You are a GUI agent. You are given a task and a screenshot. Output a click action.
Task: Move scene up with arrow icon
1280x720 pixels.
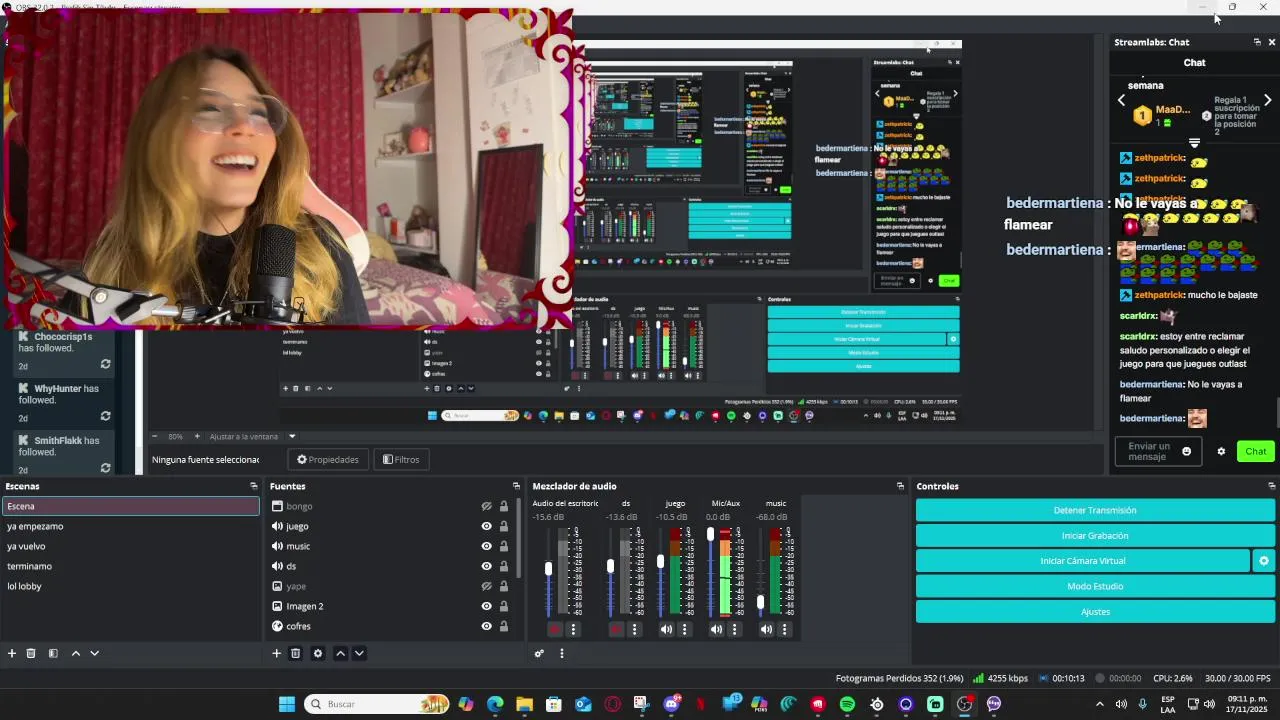coord(75,653)
